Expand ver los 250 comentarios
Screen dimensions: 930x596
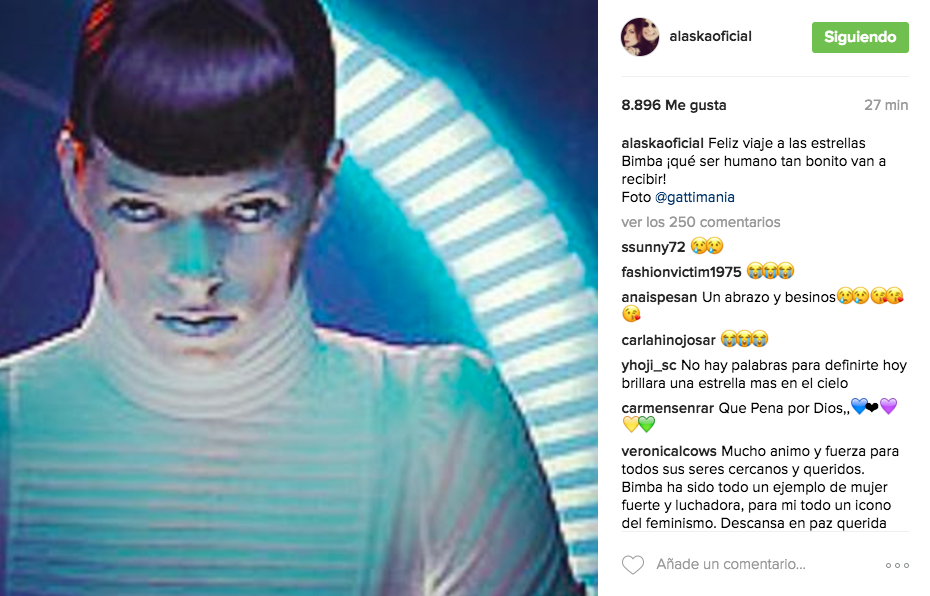[x=700, y=222]
